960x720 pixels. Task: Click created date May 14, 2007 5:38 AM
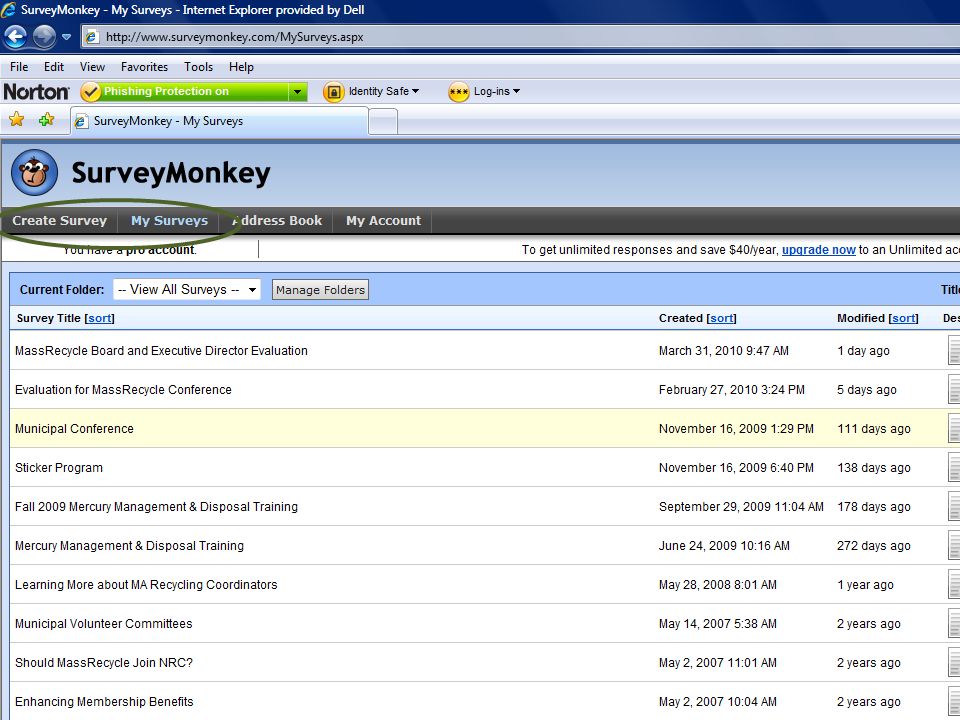(718, 624)
